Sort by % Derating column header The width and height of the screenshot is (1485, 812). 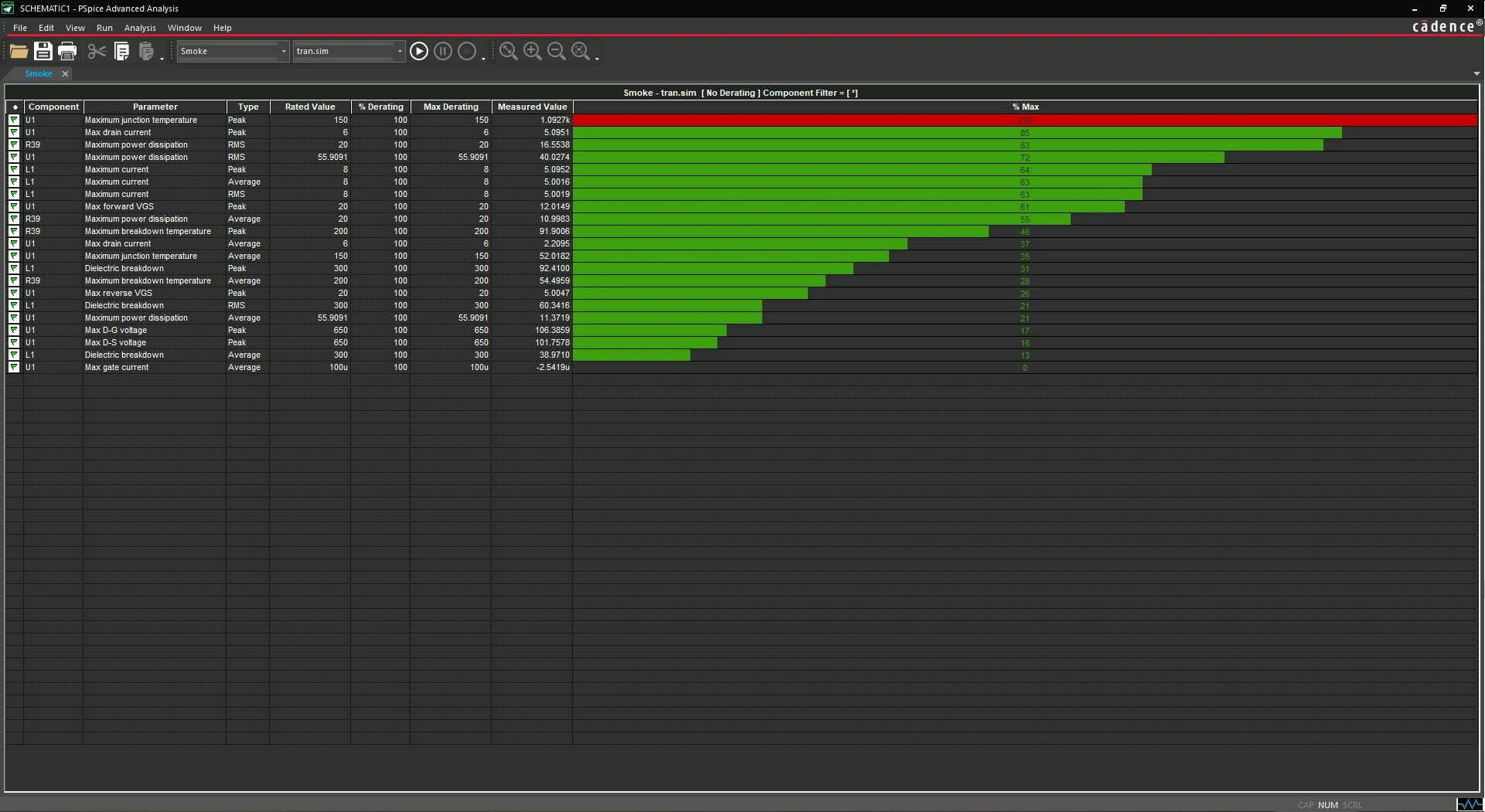[x=380, y=107]
